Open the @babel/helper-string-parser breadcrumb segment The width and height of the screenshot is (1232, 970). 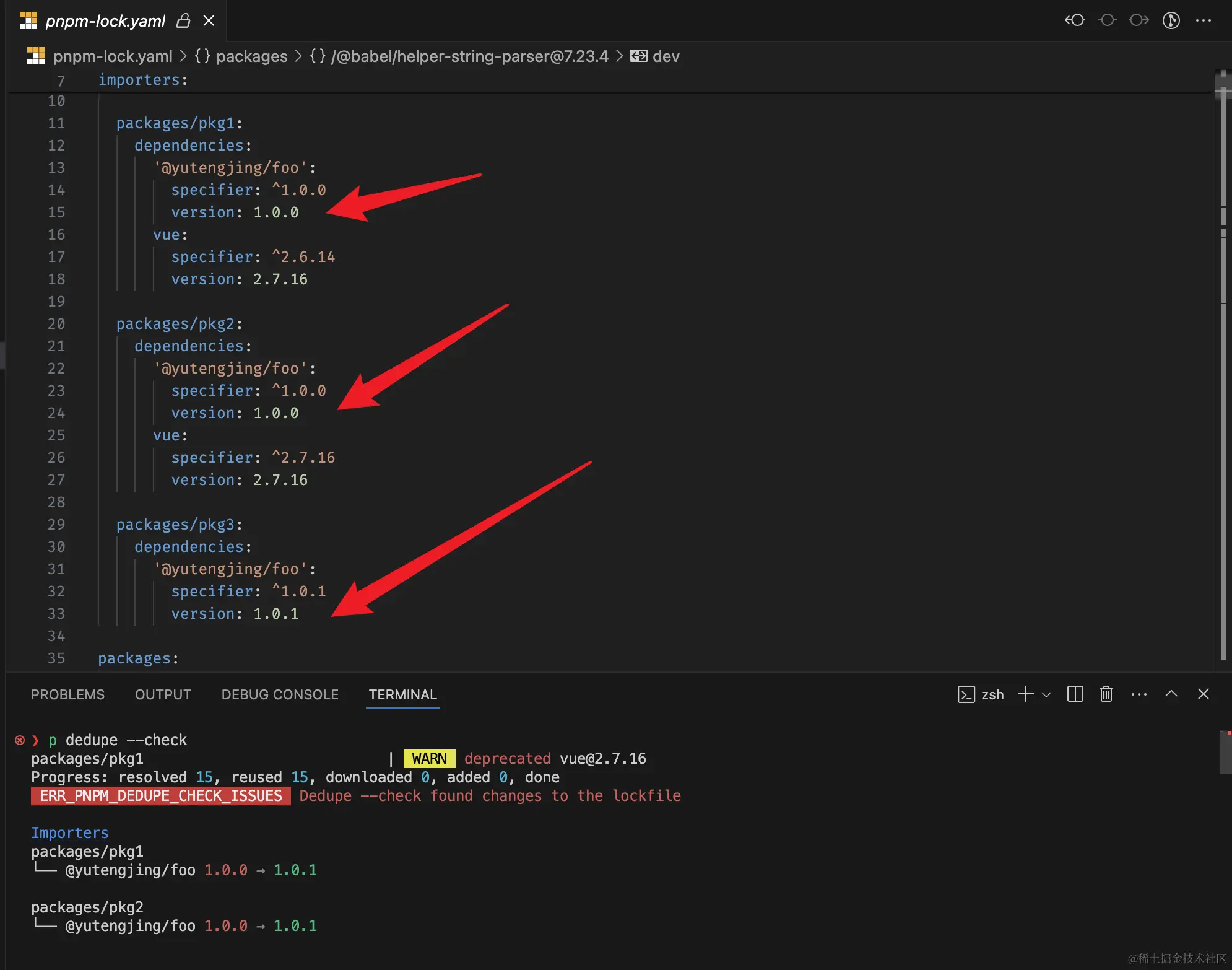pyautogui.click(x=469, y=56)
